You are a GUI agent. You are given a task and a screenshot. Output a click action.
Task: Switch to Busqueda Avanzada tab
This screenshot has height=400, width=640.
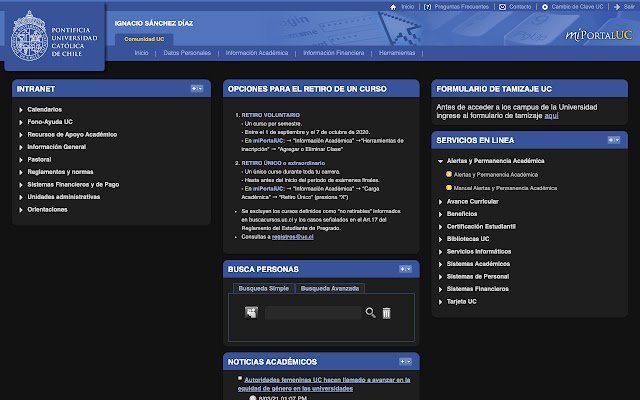pos(330,288)
